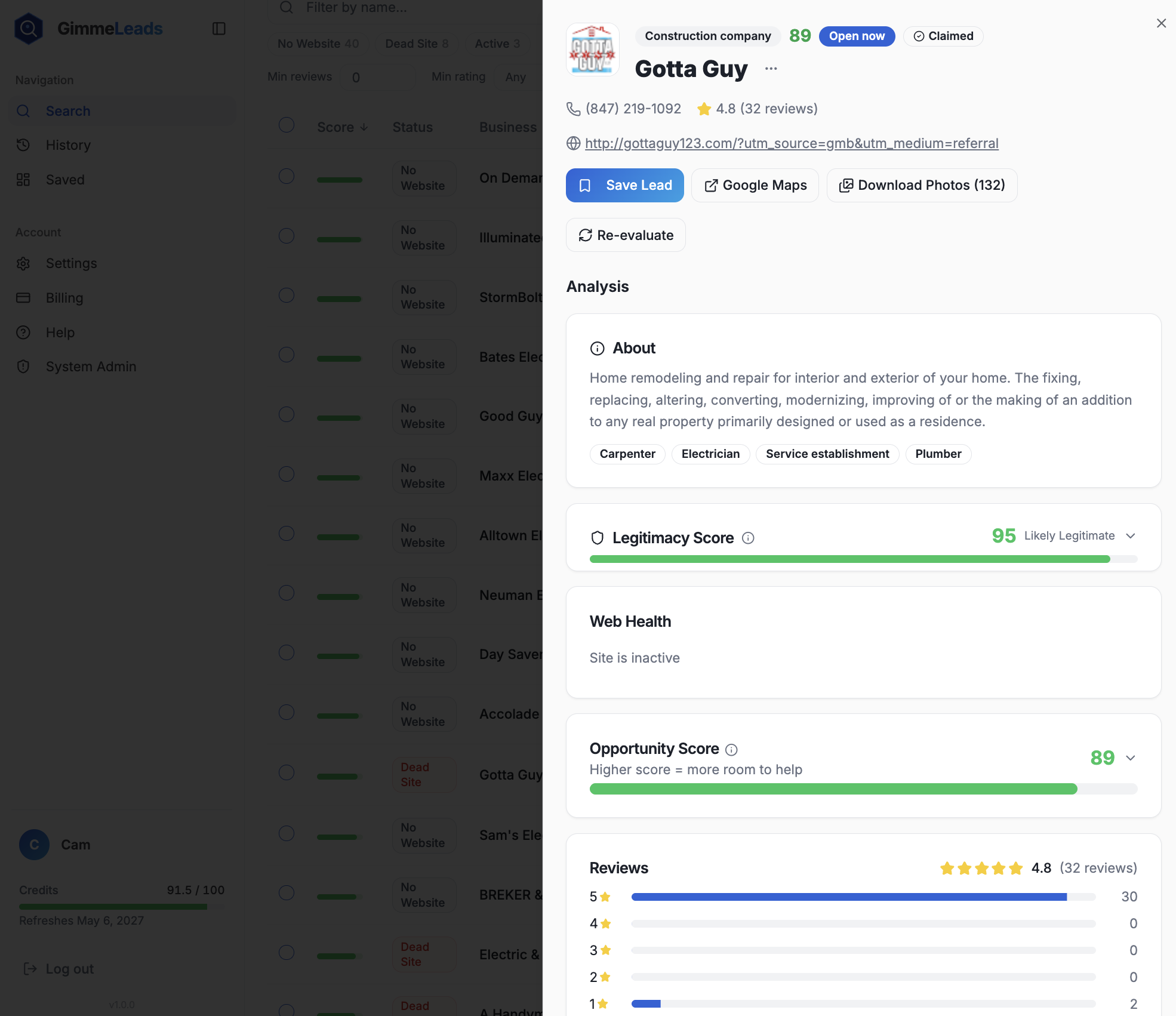
Task: Select the StormBolt row checkbox
Action: pos(287,295)
